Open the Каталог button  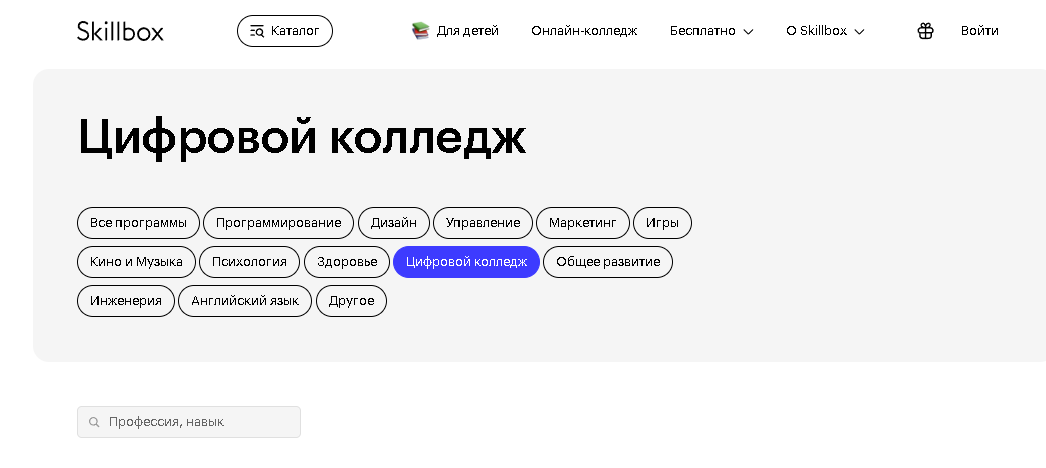[285, 31]
